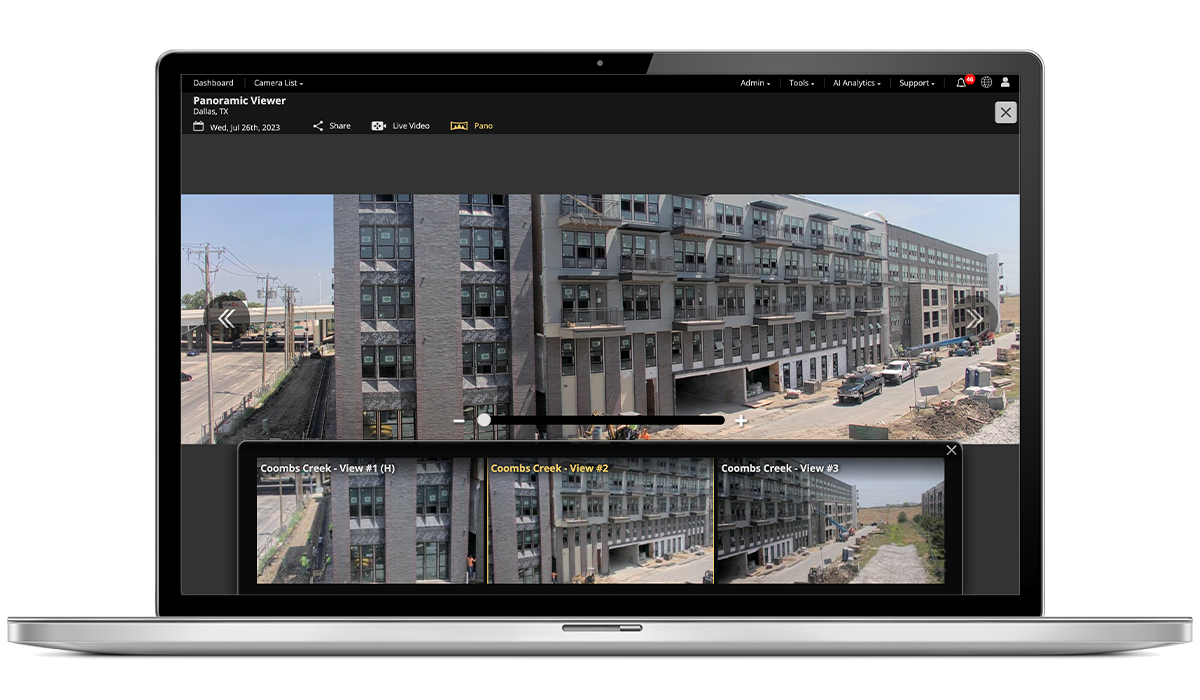Screen dimensions: 1200x700
Task: Pan panorama right with double-chevron arrow
Action: (x=975, y=318)
